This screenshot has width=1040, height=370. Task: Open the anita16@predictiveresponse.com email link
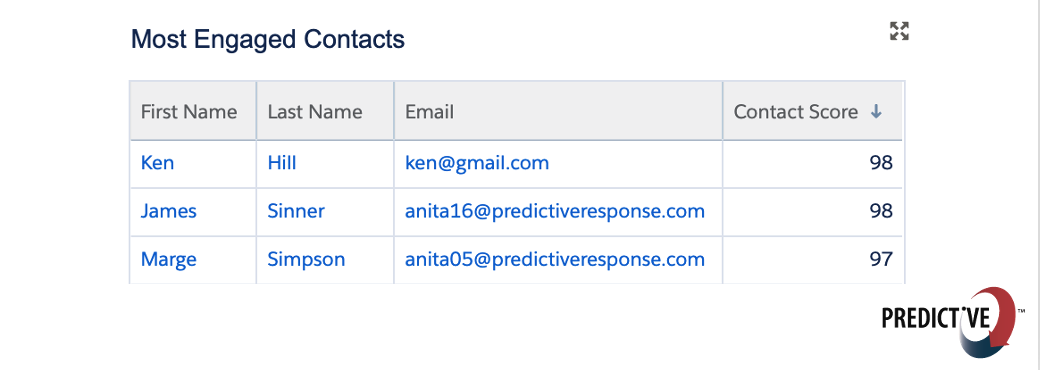click(x=554, y=211)
